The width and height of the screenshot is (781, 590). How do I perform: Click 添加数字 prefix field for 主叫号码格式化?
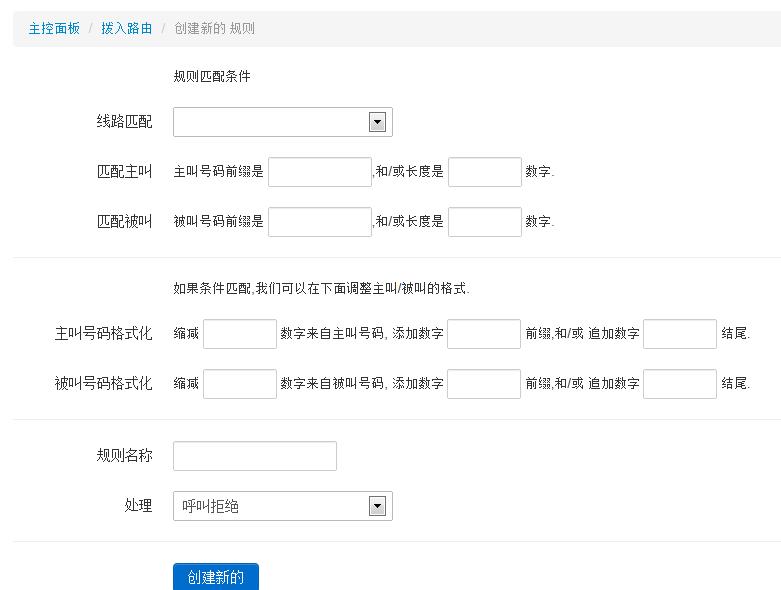click(484, 334)
